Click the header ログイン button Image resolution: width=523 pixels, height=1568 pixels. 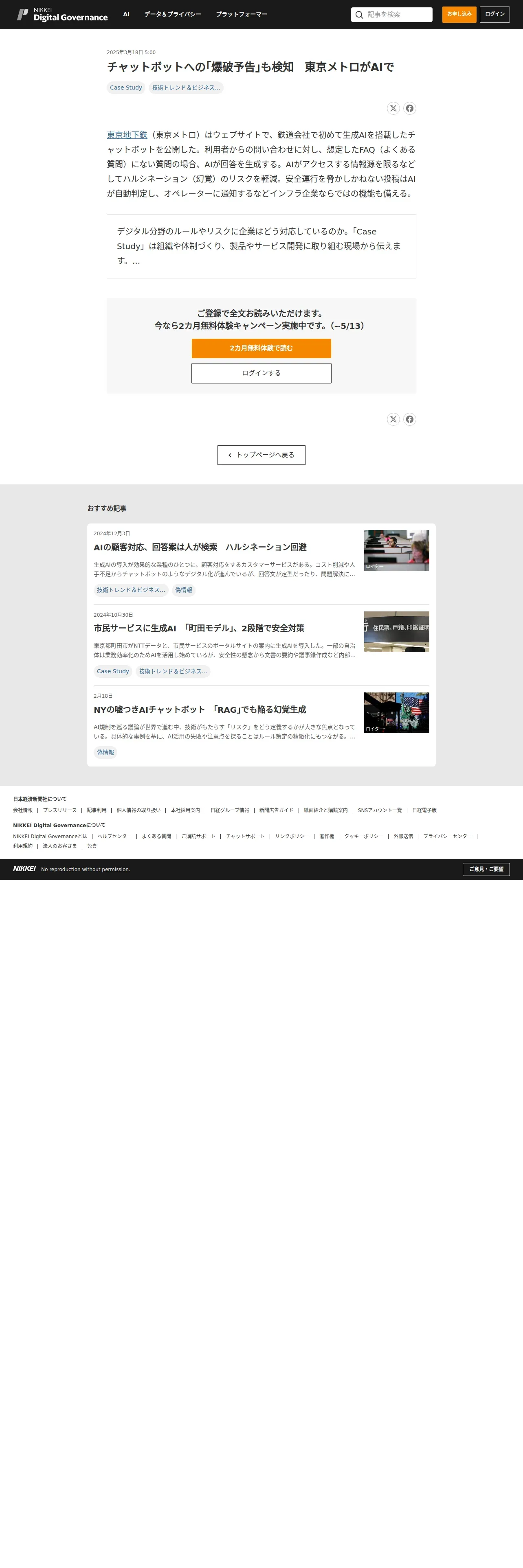tap(494, 14)
